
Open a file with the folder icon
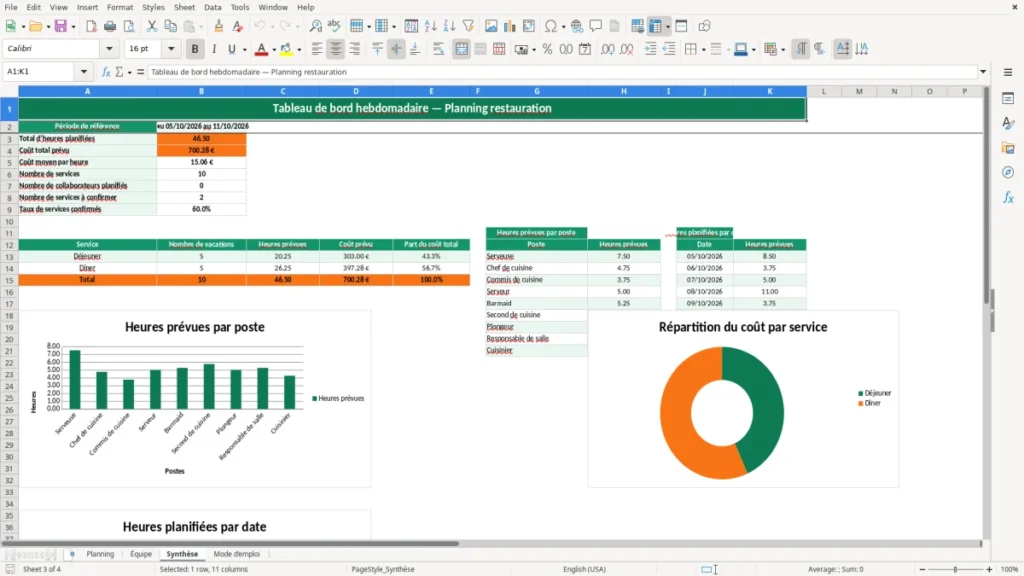[35, 26]
